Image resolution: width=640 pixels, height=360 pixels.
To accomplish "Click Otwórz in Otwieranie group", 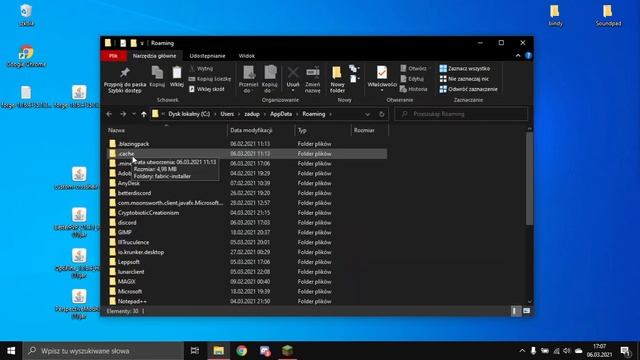I will point(414,69).
